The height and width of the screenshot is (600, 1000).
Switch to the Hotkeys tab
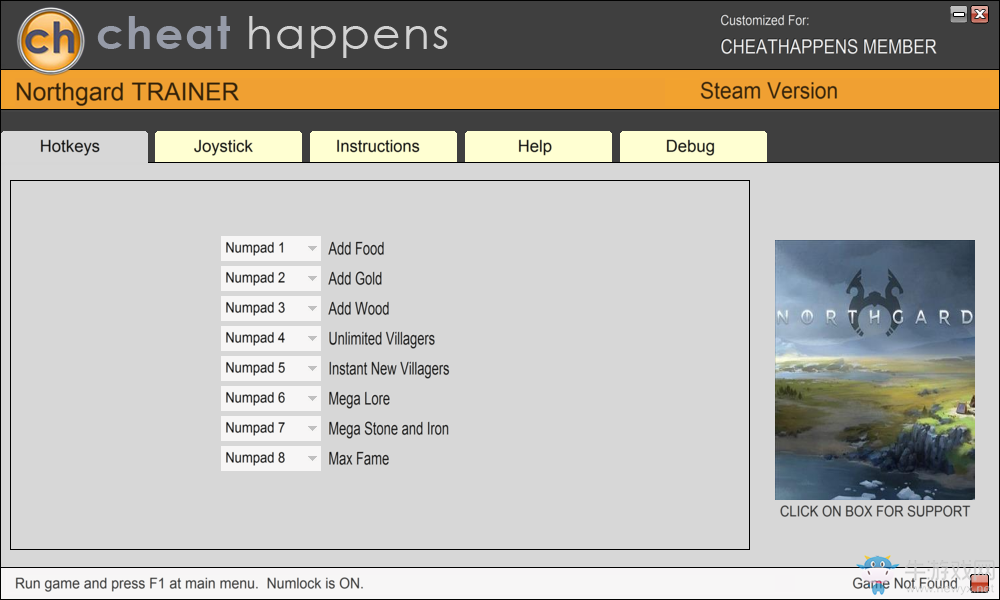click(x=75, y=147)
